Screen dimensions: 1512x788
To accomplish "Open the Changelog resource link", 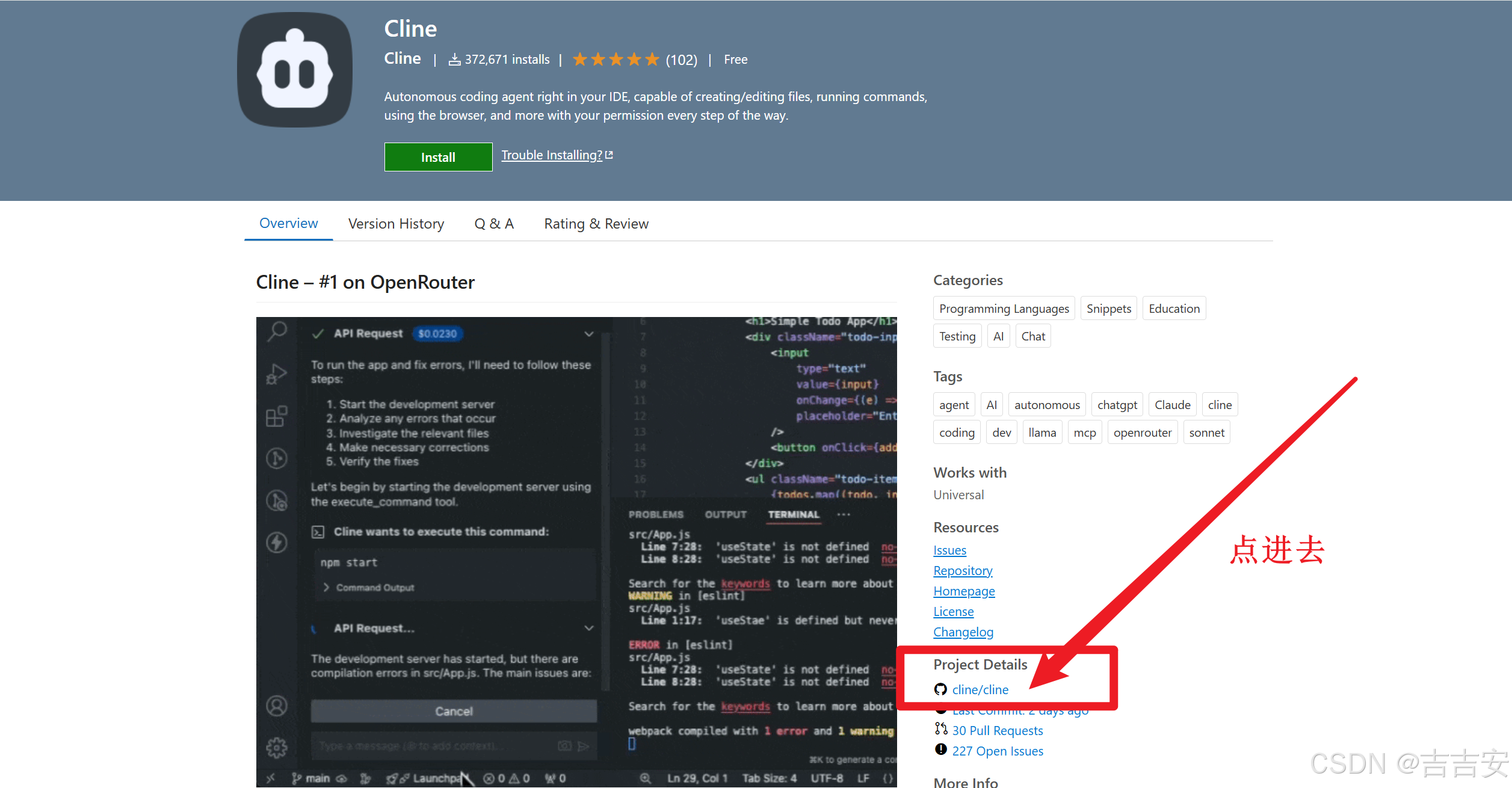I will click(x=963, y=632).
